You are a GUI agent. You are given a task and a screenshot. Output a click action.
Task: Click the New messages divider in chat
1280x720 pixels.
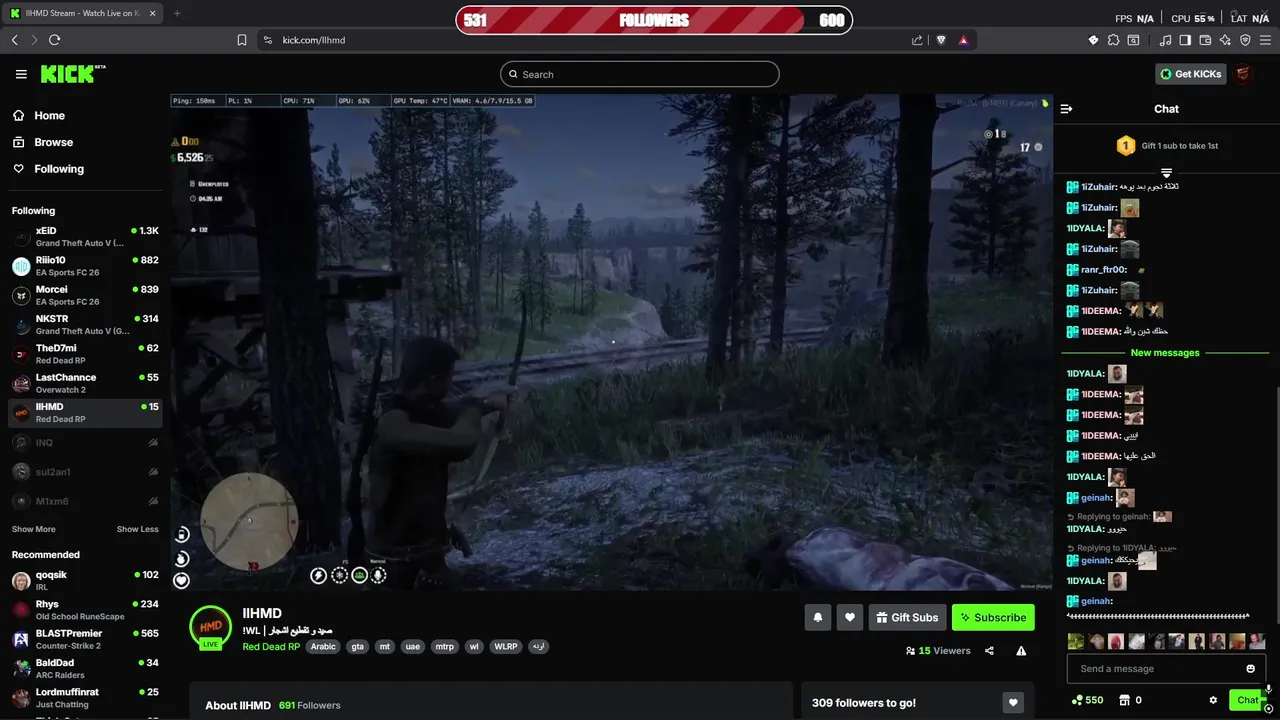tap(1165, 353)
